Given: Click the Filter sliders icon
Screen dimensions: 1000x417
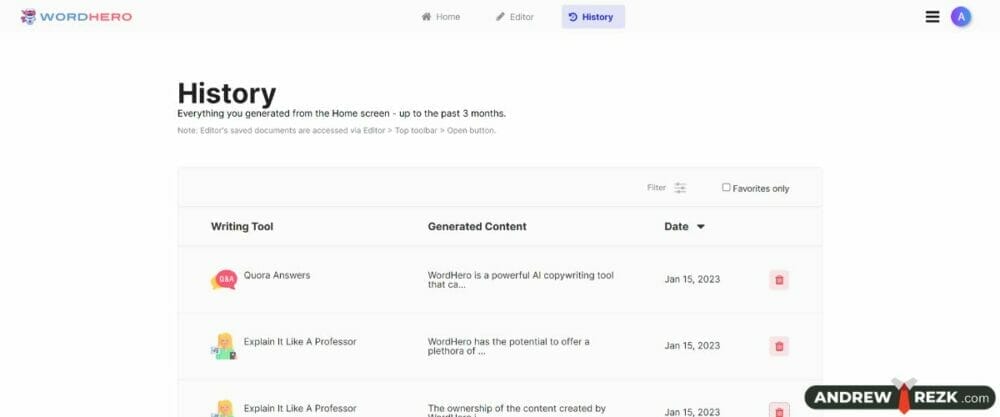Looking at the screenshot, I should point(680,187).
